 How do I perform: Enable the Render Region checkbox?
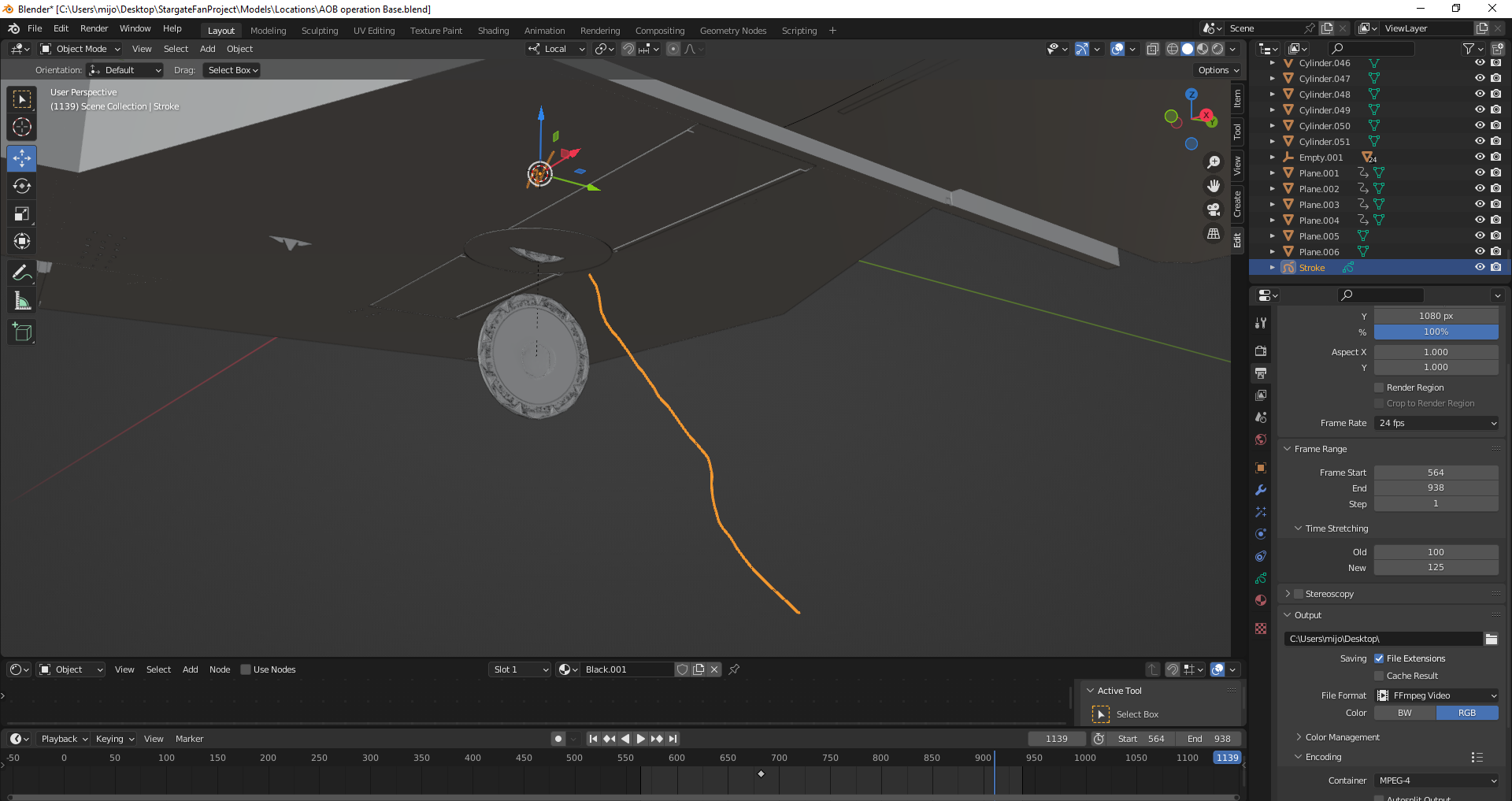tap(1379, 388)
